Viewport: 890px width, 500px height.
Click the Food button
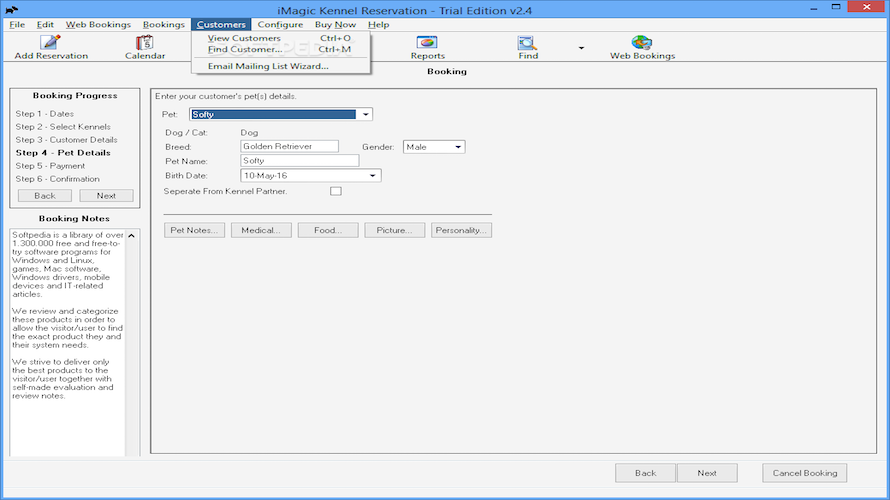click(x=328, y=230)
